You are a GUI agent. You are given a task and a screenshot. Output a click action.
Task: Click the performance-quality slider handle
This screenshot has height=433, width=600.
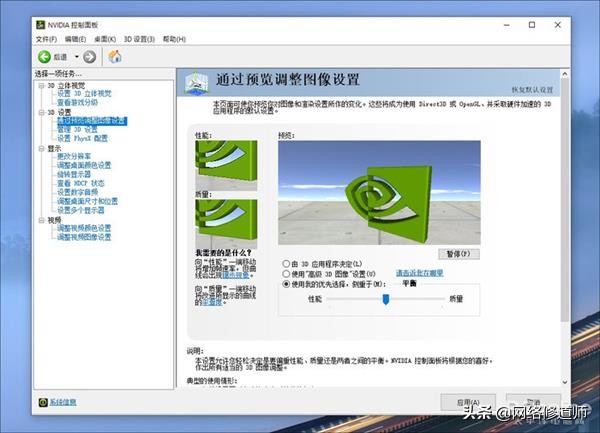(385, 299)
